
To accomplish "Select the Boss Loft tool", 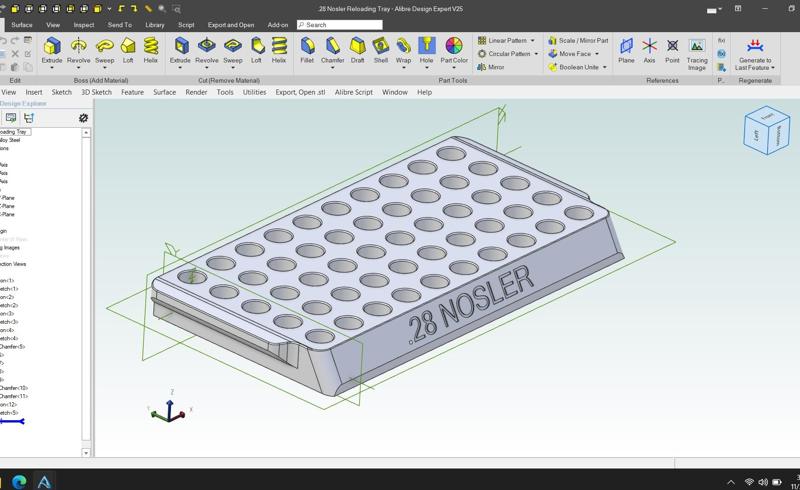I will tap(128, 50).
